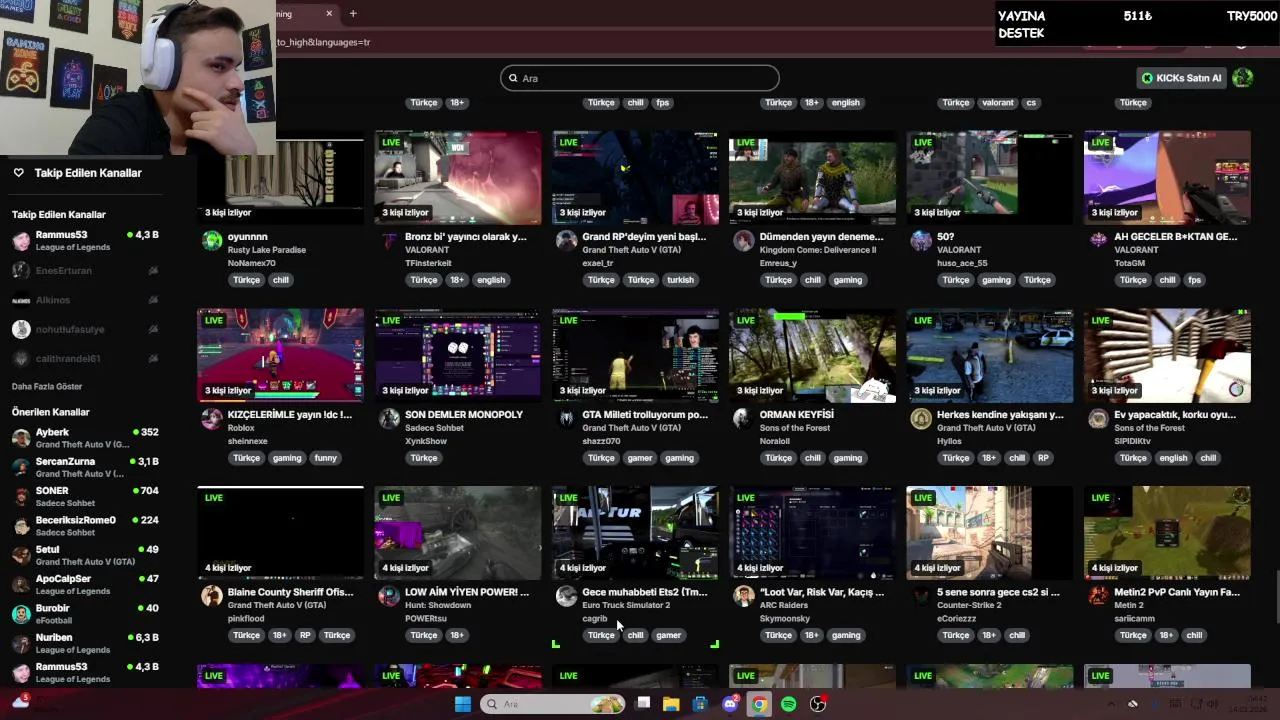Open Task View from the taskbar

tap(643, 704)
